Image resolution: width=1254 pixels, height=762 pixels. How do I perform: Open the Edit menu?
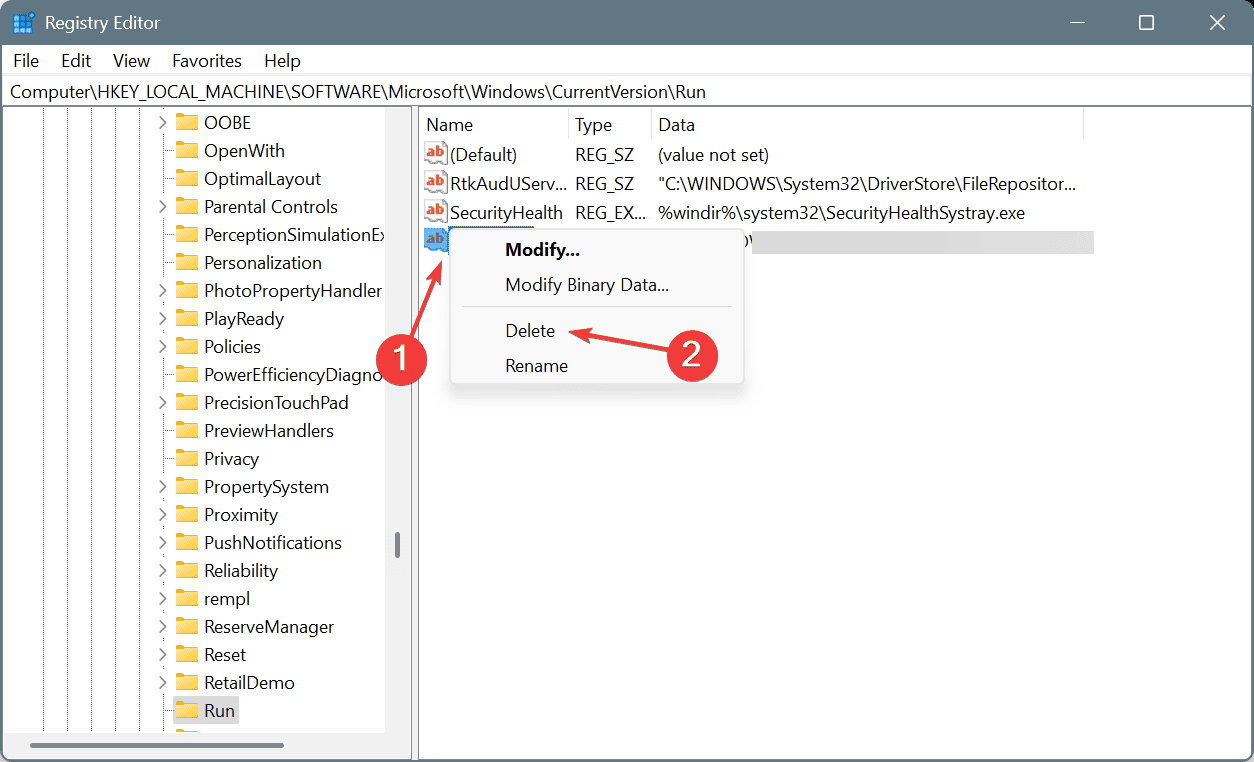pos(76,61)
